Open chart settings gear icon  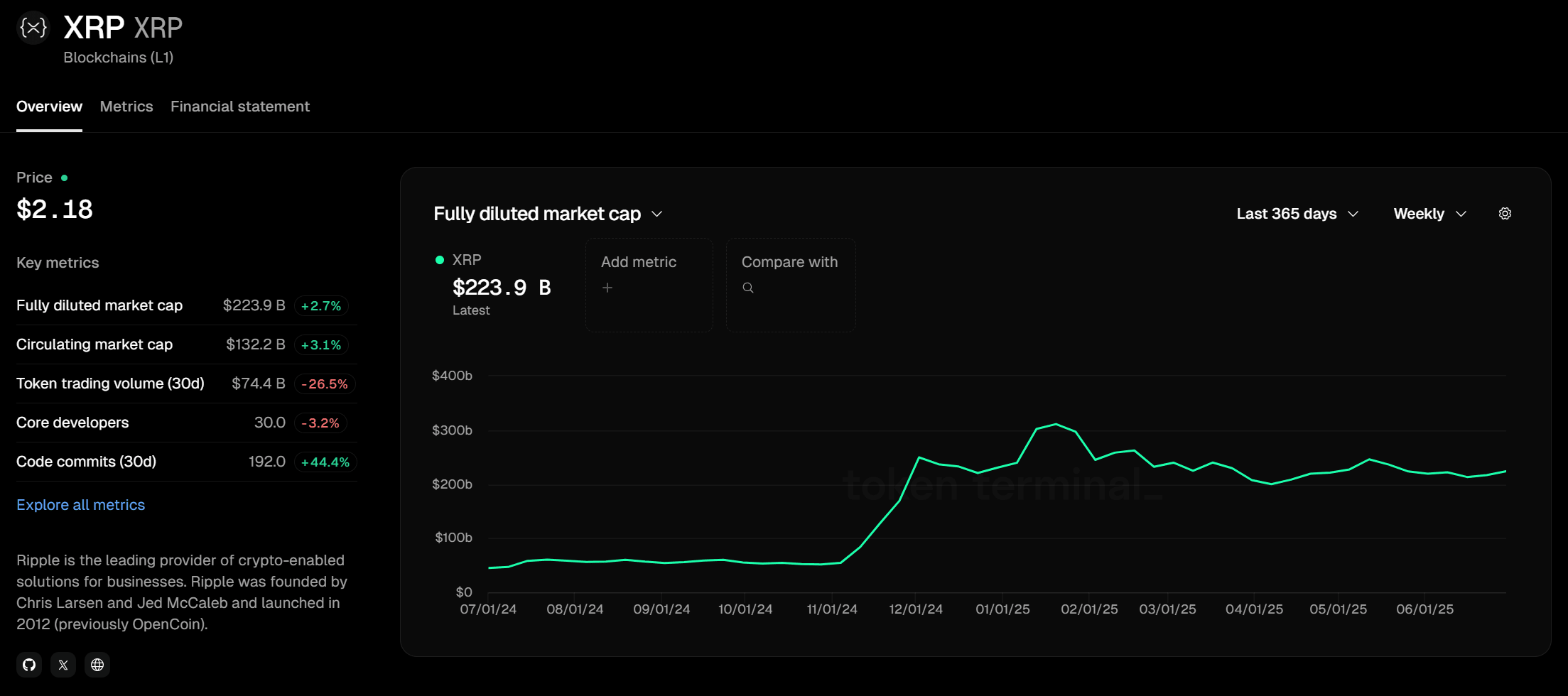click(1505, 214)
